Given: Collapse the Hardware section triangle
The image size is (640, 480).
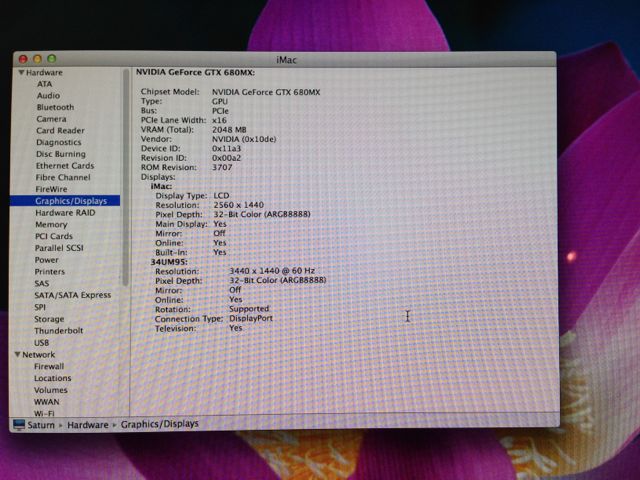Looking at the screenshot, I should point(21,72).
